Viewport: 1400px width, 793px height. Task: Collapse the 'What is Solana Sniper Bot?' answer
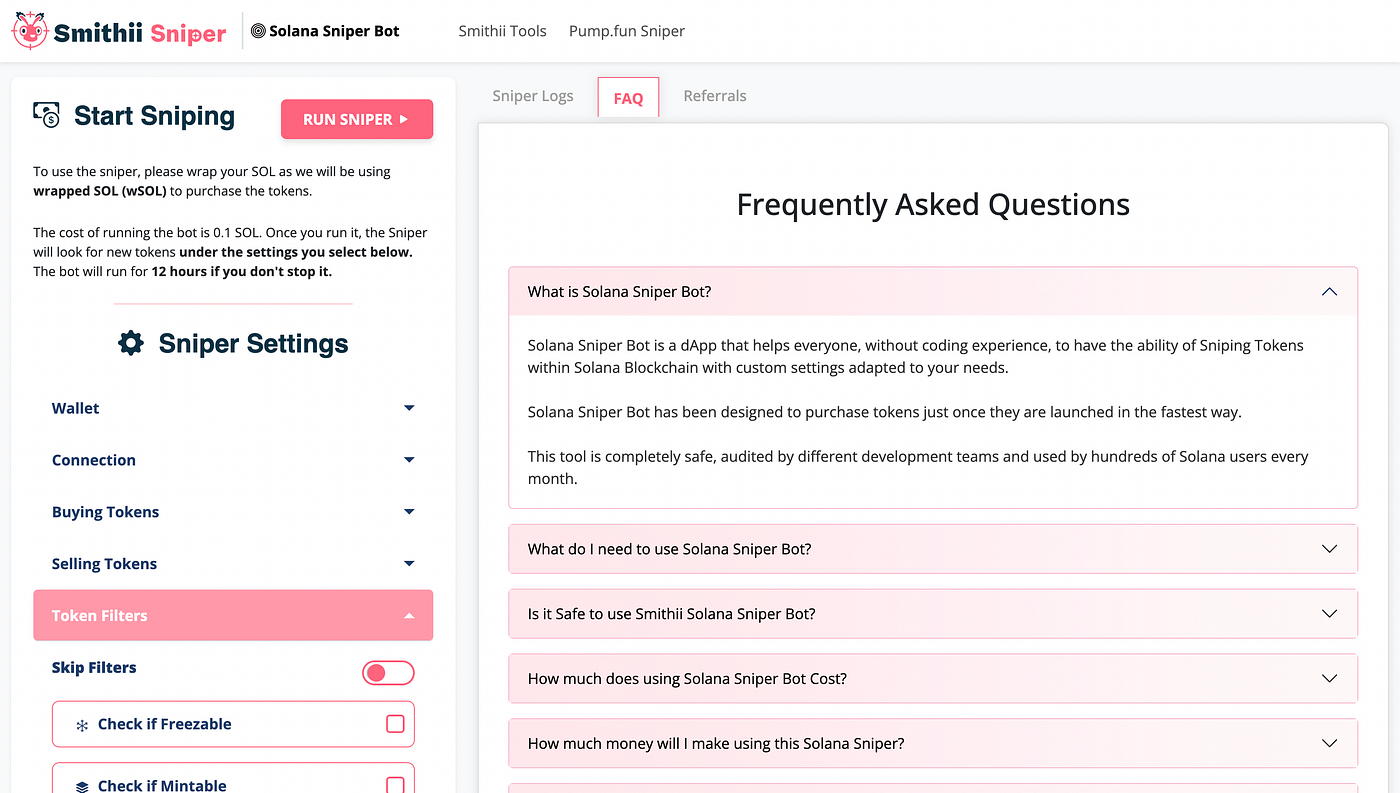tap(933, 292)
